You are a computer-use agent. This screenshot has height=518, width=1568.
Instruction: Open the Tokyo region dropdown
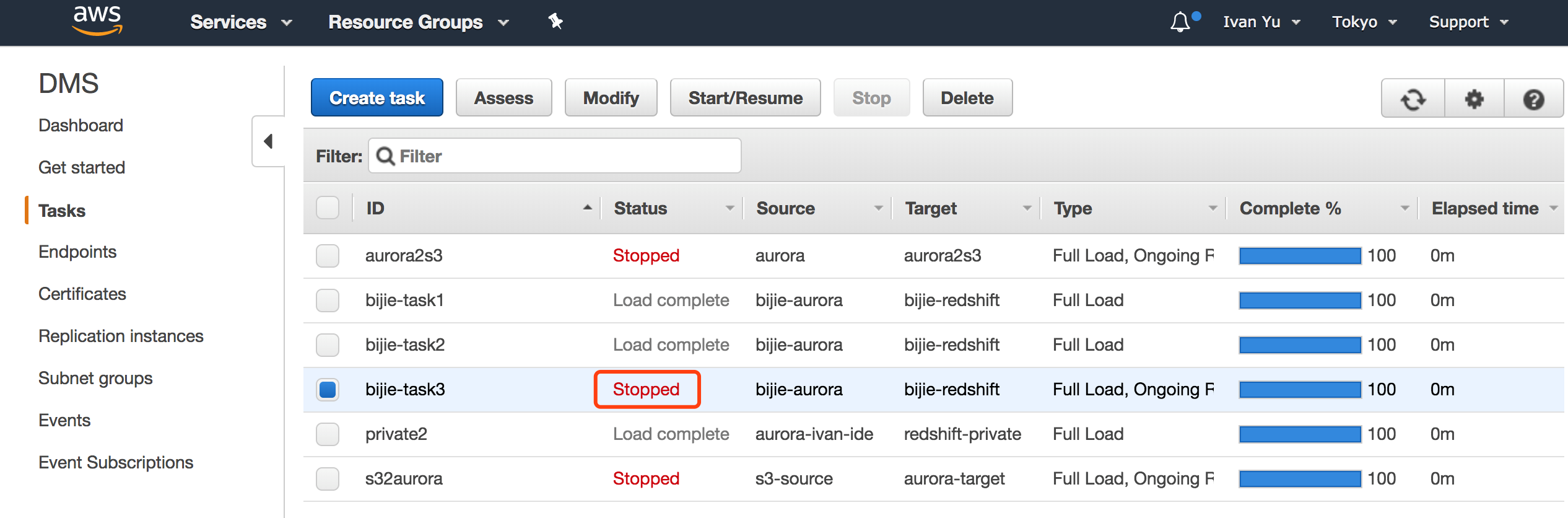(1364, 22)
